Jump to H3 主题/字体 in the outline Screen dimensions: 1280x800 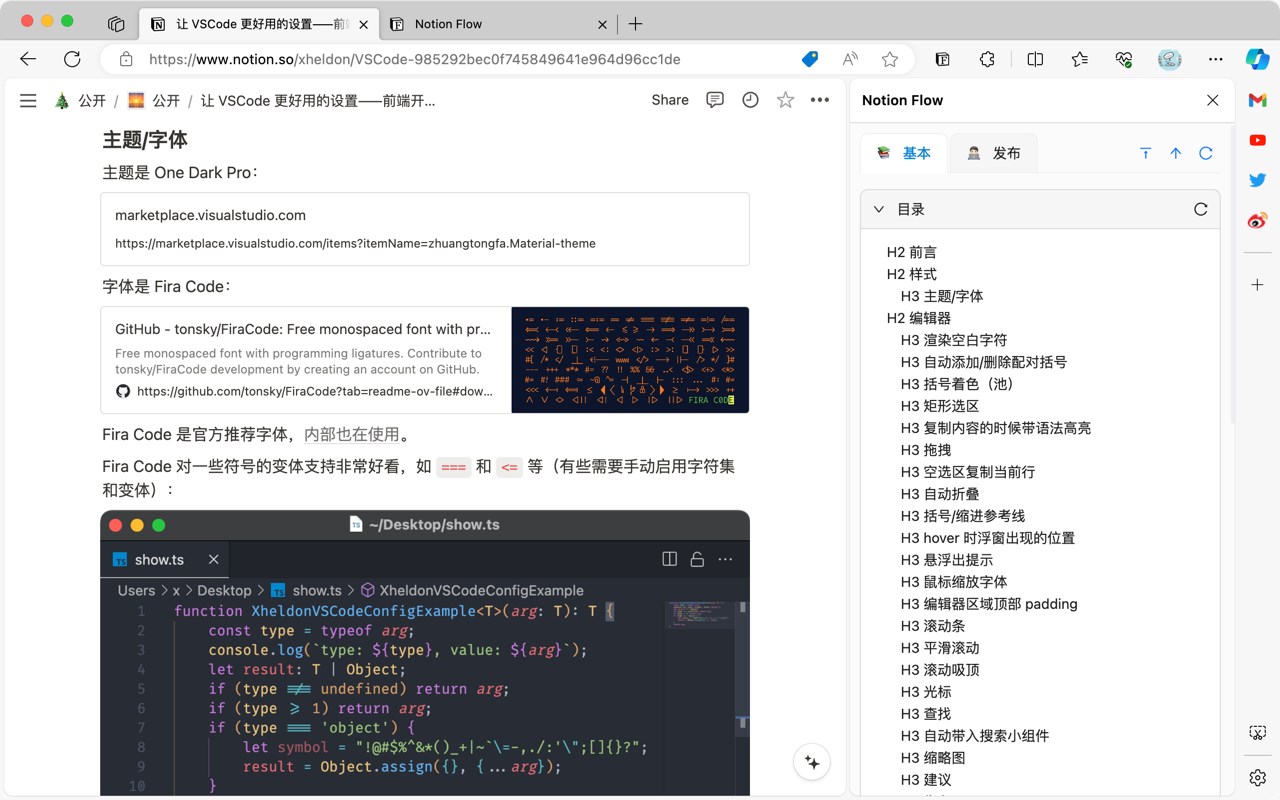coord(942,296)
